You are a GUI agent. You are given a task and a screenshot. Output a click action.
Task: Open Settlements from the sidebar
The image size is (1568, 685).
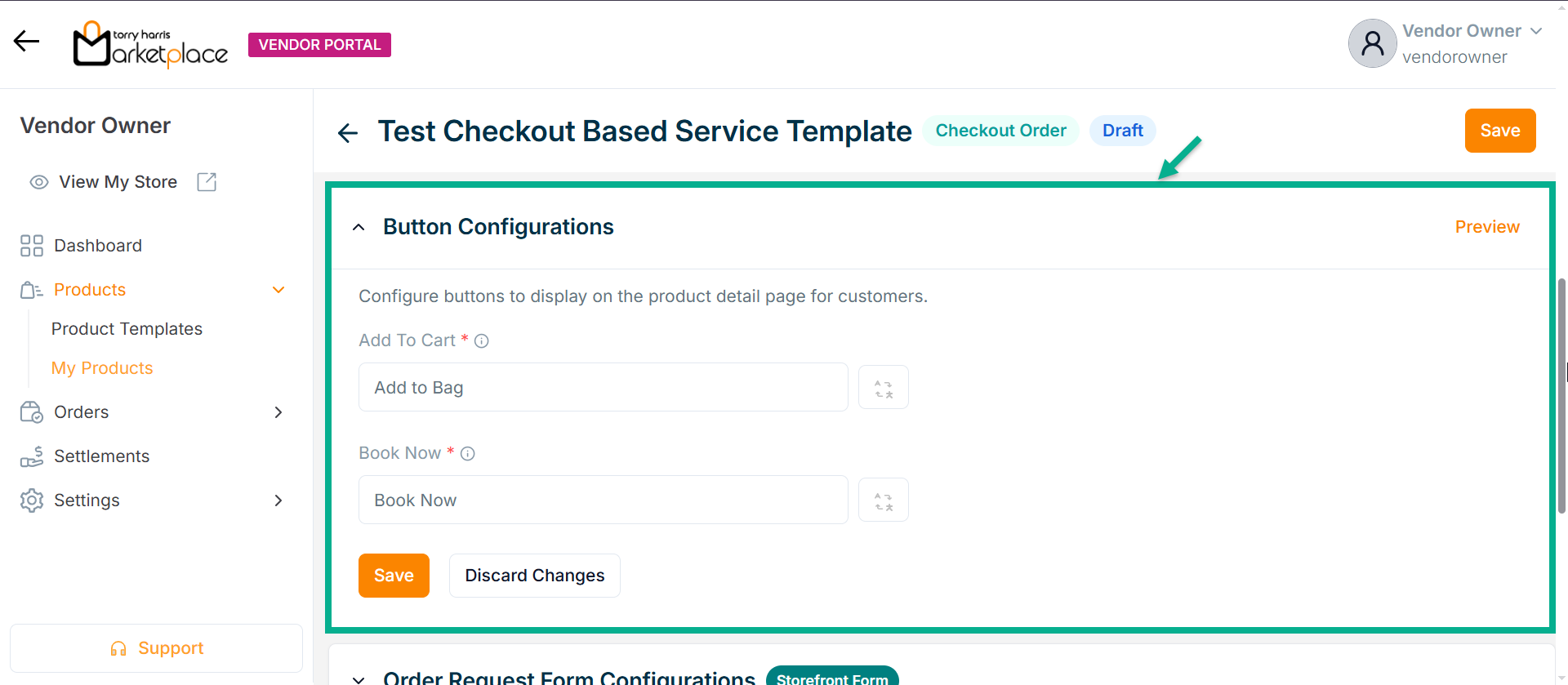tap(101, 456)
